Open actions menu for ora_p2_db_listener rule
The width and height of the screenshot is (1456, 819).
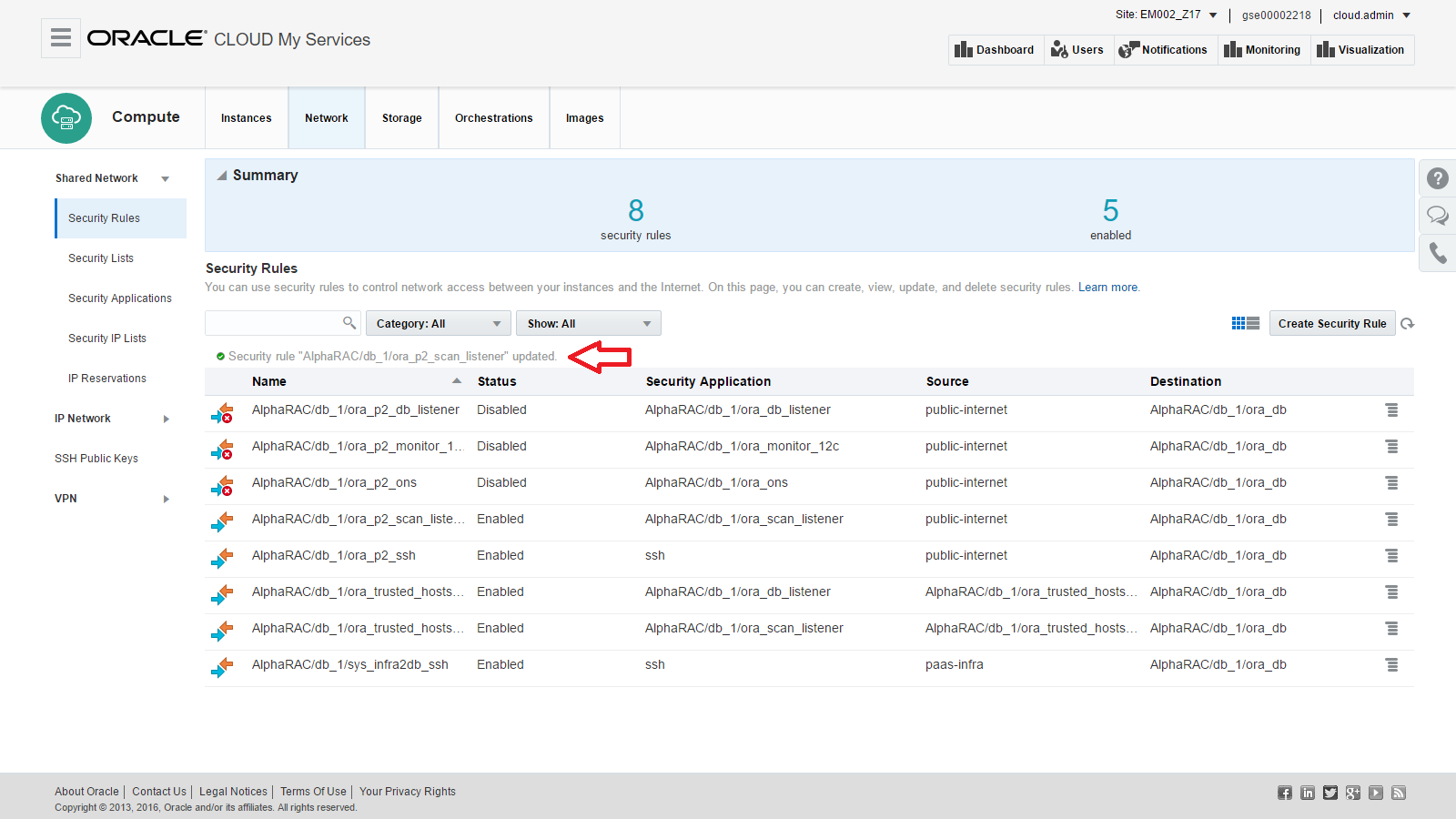1391,410
